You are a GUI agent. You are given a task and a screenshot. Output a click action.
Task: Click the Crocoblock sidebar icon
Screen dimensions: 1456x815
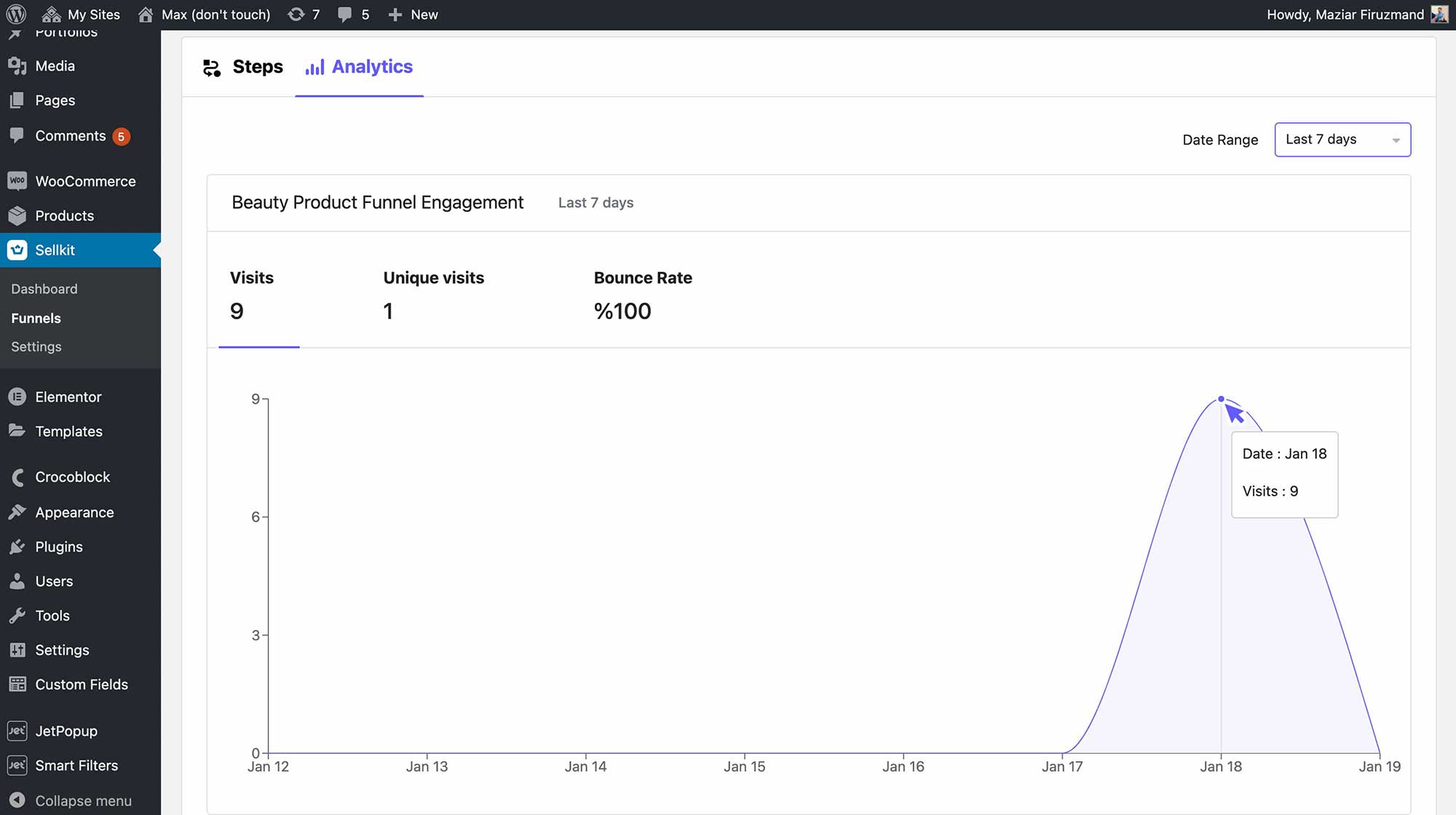point(17,477)
